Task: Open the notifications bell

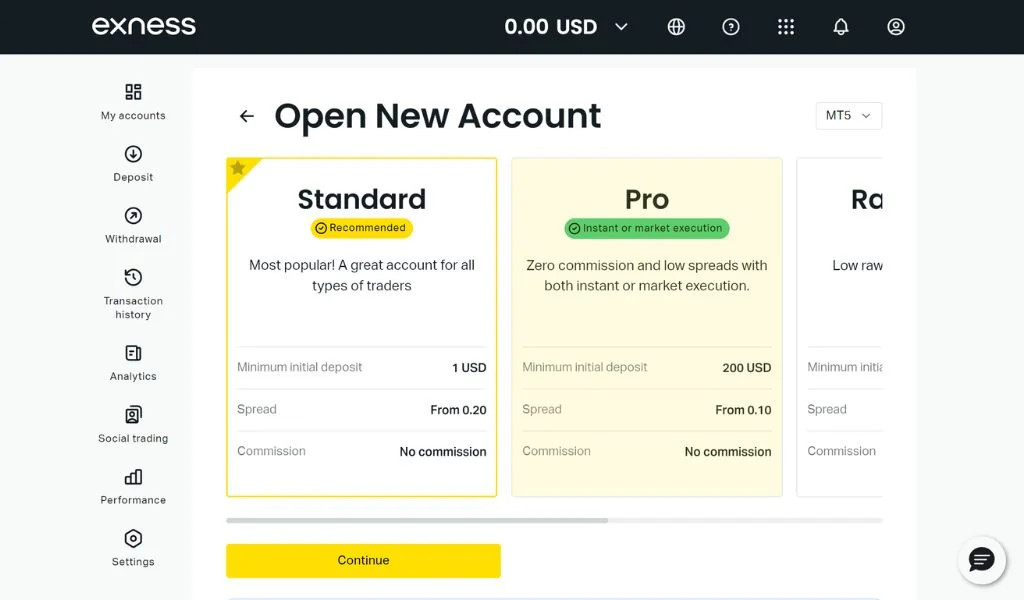Action: pyautogui.click(x=841, y=27)
